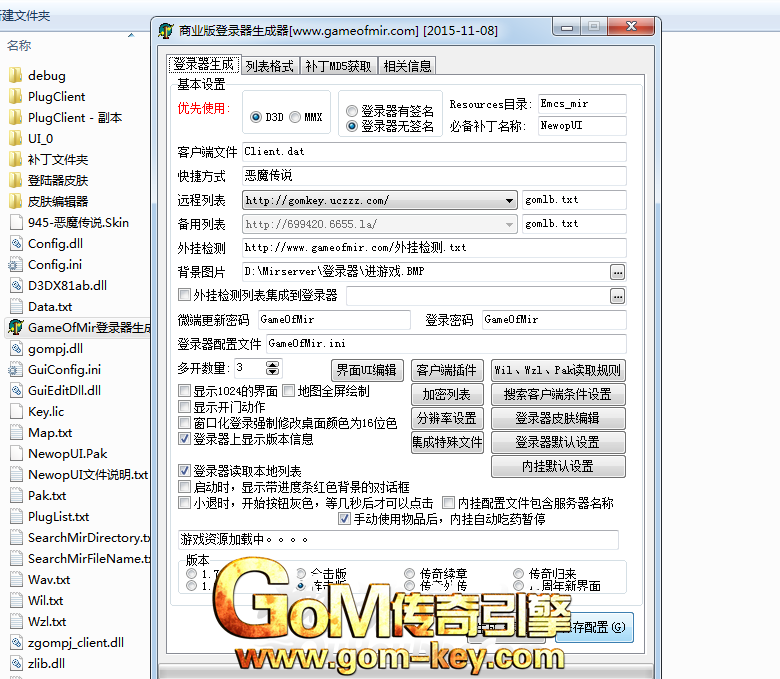Open 补丁MD5获取 tab
The height and width of the screenshot is (679, 780).
point(338,66)
